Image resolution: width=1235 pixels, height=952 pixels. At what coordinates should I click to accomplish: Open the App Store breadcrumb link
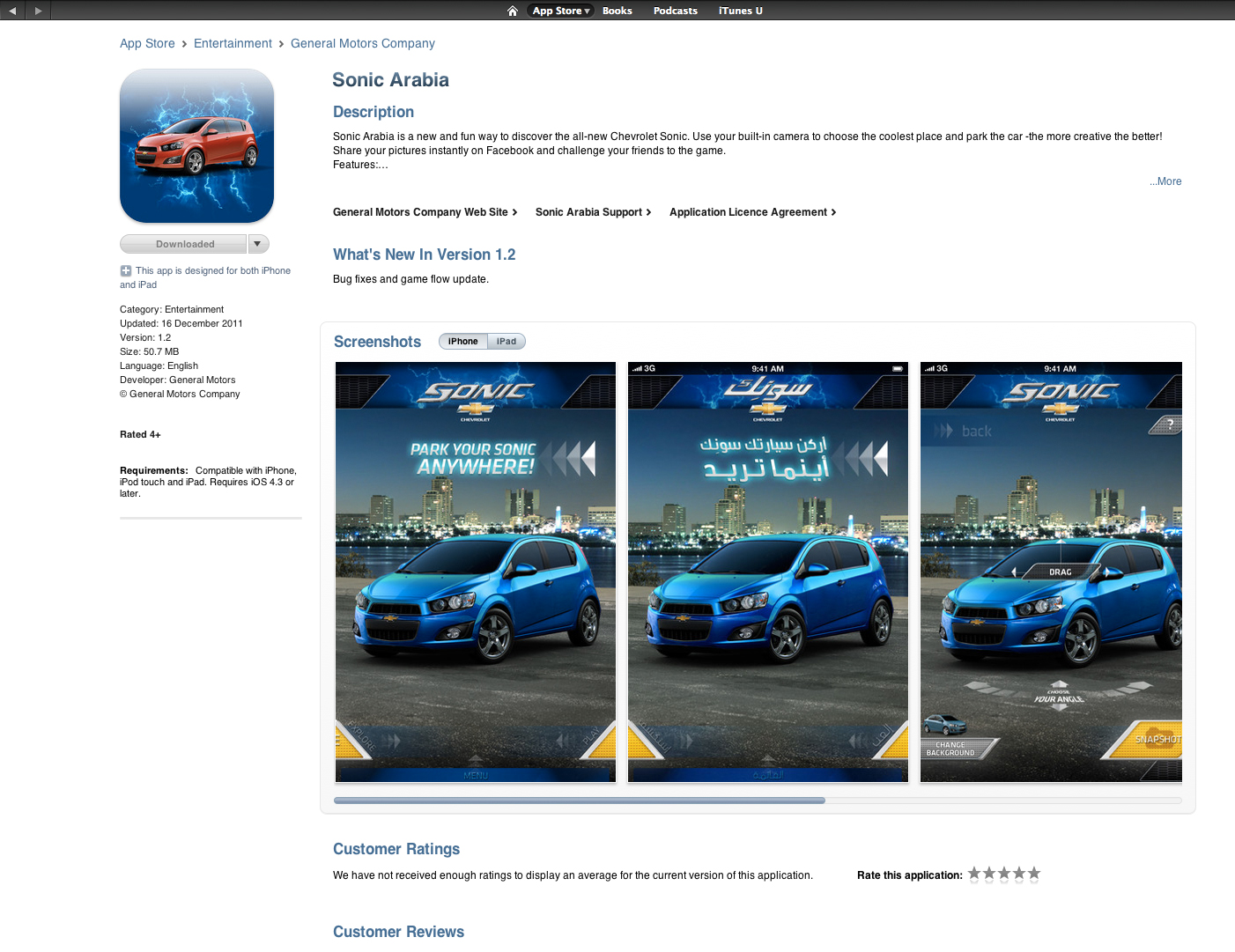[147, 43]
